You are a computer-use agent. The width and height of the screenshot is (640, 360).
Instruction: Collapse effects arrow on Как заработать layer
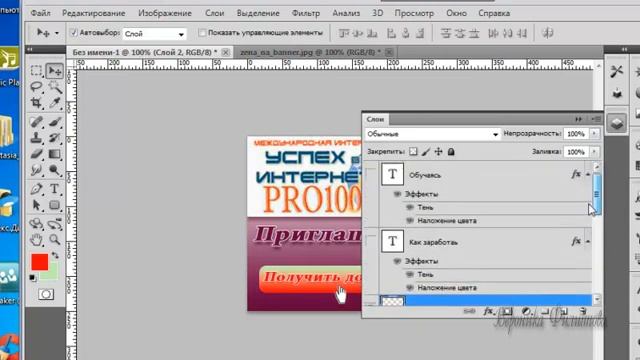pyautogui.click(x=588, y=241)
